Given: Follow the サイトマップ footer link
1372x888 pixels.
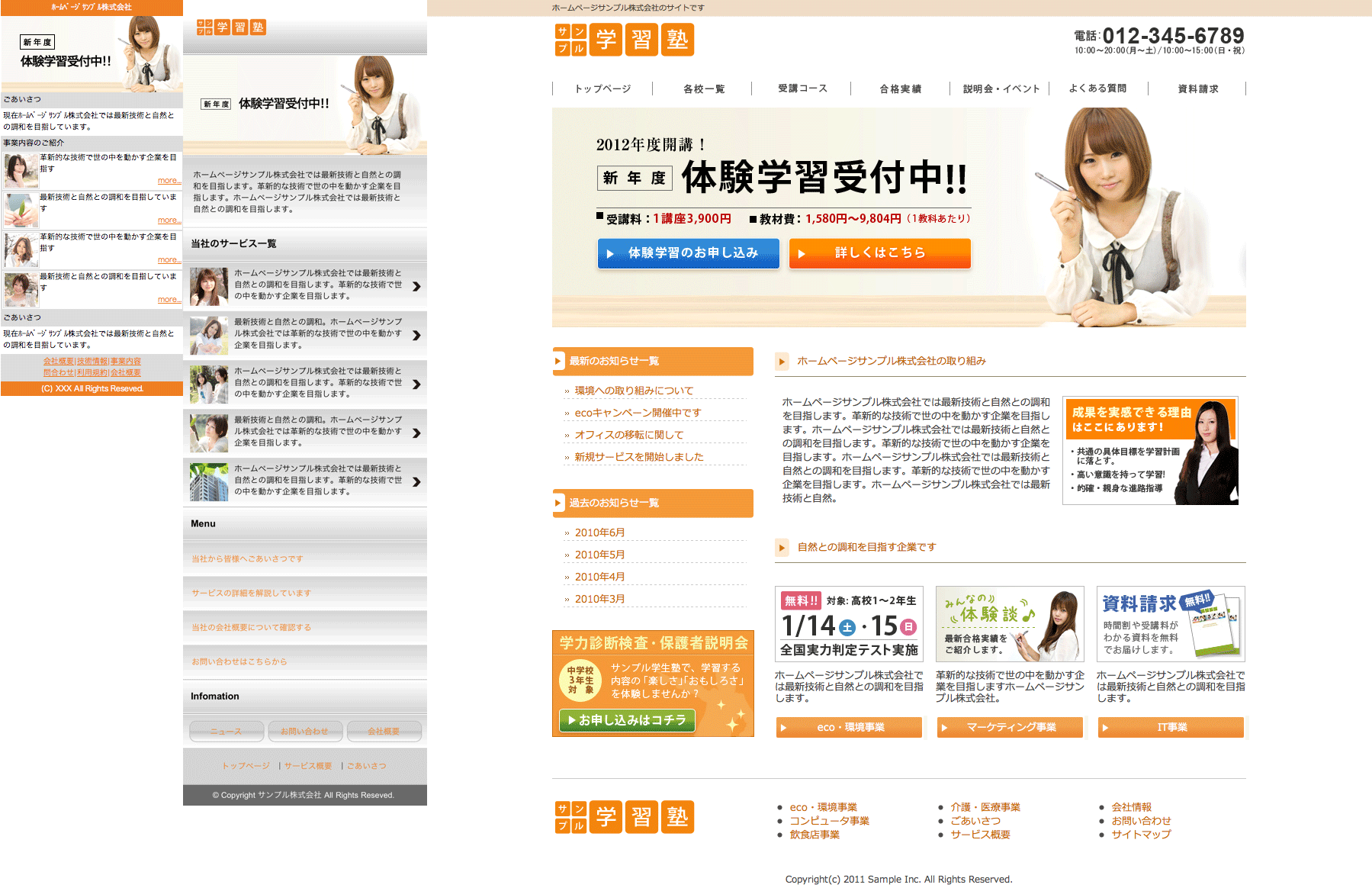Looking at the screenshot, I should coord(1140,835).
